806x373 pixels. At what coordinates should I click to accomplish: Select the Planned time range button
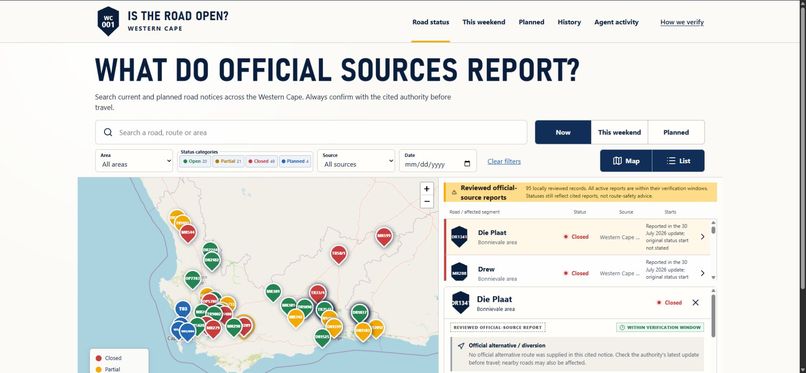[676, 132]
